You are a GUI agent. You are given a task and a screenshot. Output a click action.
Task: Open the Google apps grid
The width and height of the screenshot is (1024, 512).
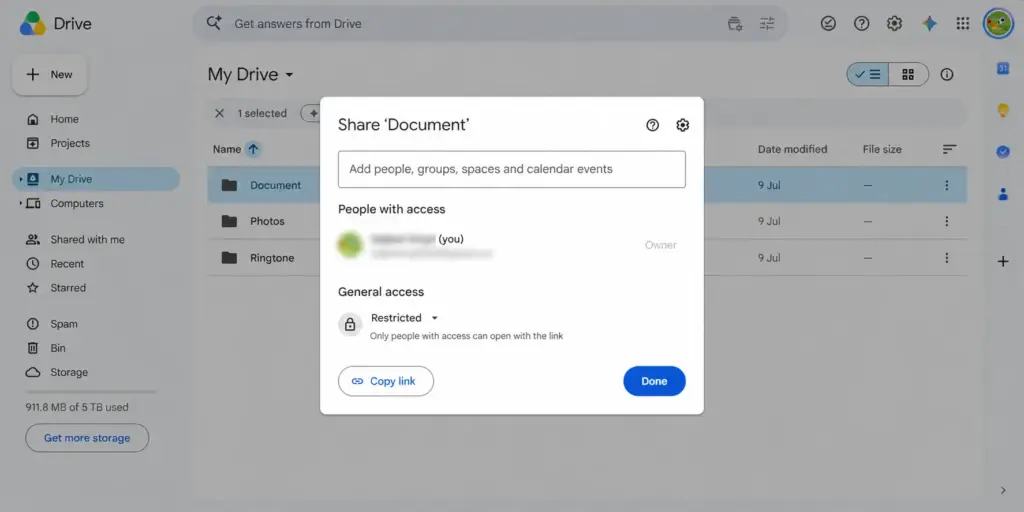(963, 24)
